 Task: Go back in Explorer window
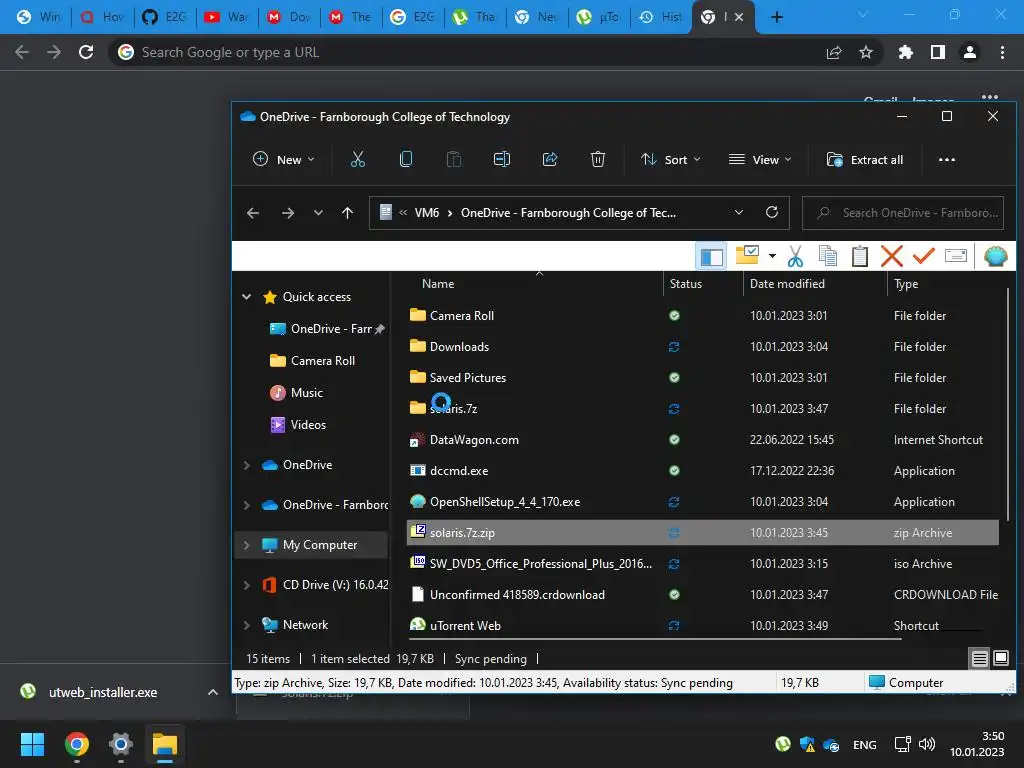pyautogui.click(x=253, y=213)
